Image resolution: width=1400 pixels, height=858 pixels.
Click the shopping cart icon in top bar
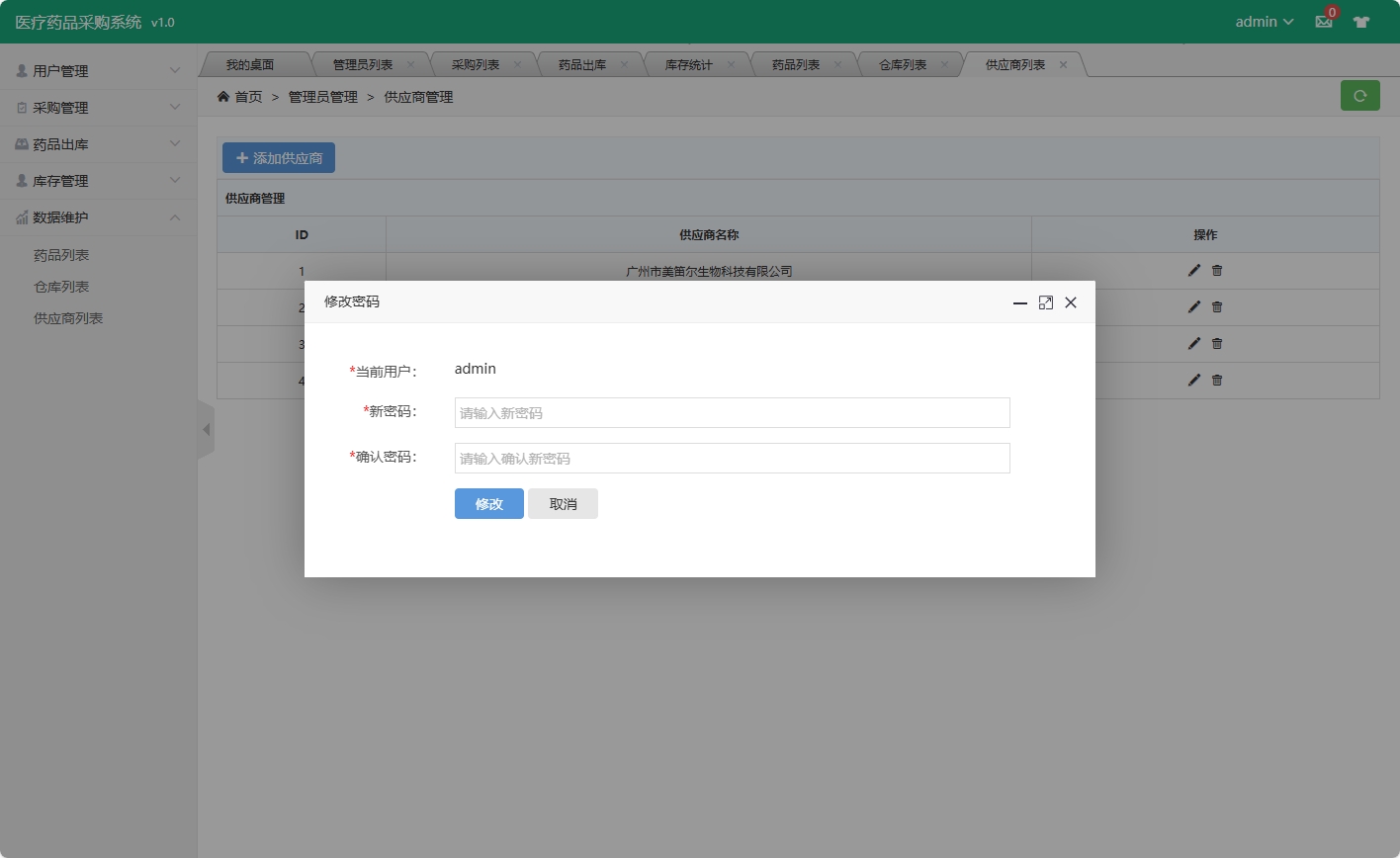(x=1361, y=21)
